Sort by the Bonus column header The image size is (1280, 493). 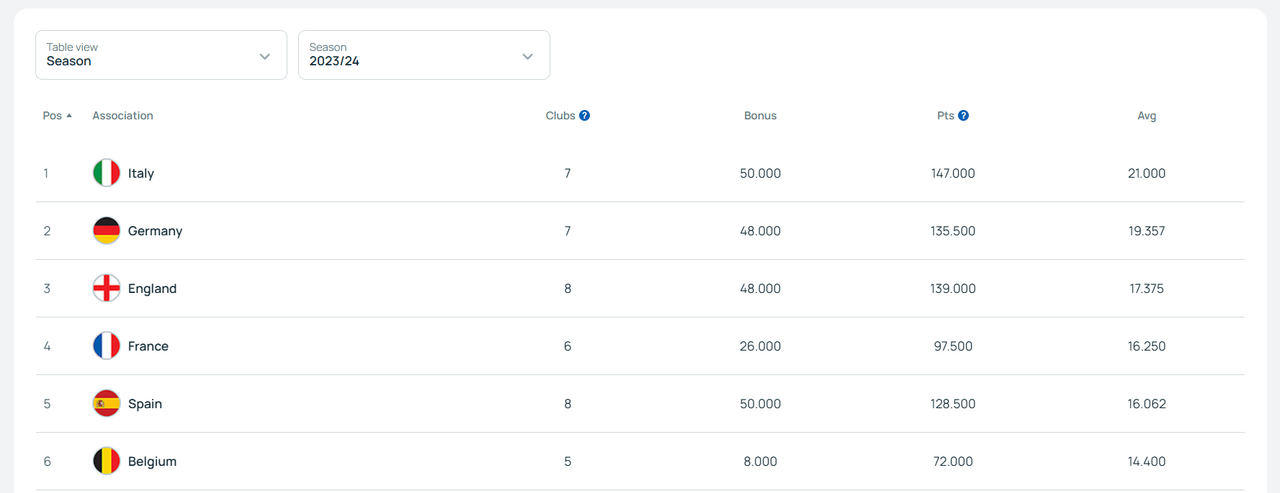tap(760, 116)
